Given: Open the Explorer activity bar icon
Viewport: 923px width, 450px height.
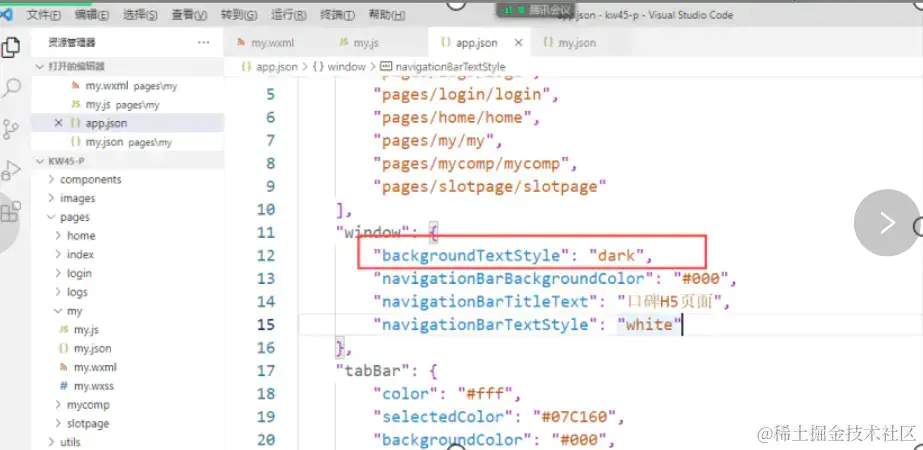Looking at the screenshot, I should tap(11, 47).
